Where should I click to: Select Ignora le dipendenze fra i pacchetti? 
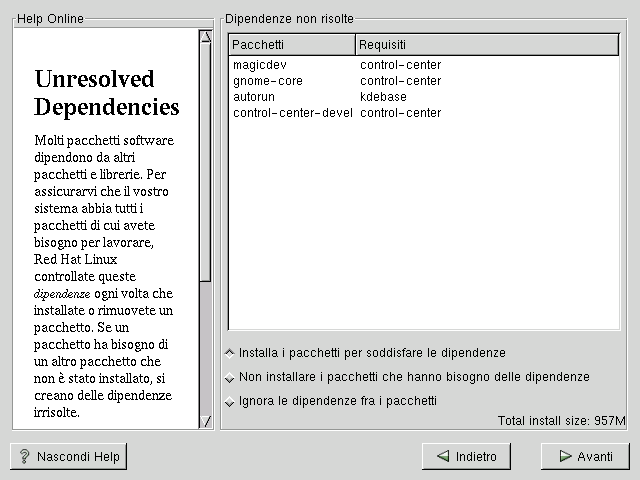[230, 401]
